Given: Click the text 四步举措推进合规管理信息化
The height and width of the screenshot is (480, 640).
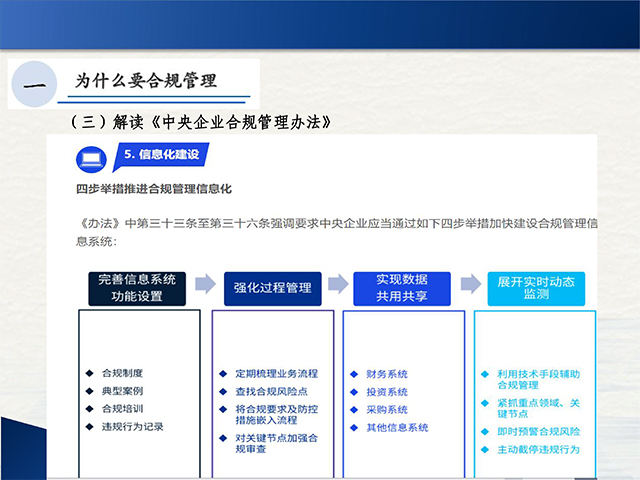Looking at the screenshot, I should 154,189.
